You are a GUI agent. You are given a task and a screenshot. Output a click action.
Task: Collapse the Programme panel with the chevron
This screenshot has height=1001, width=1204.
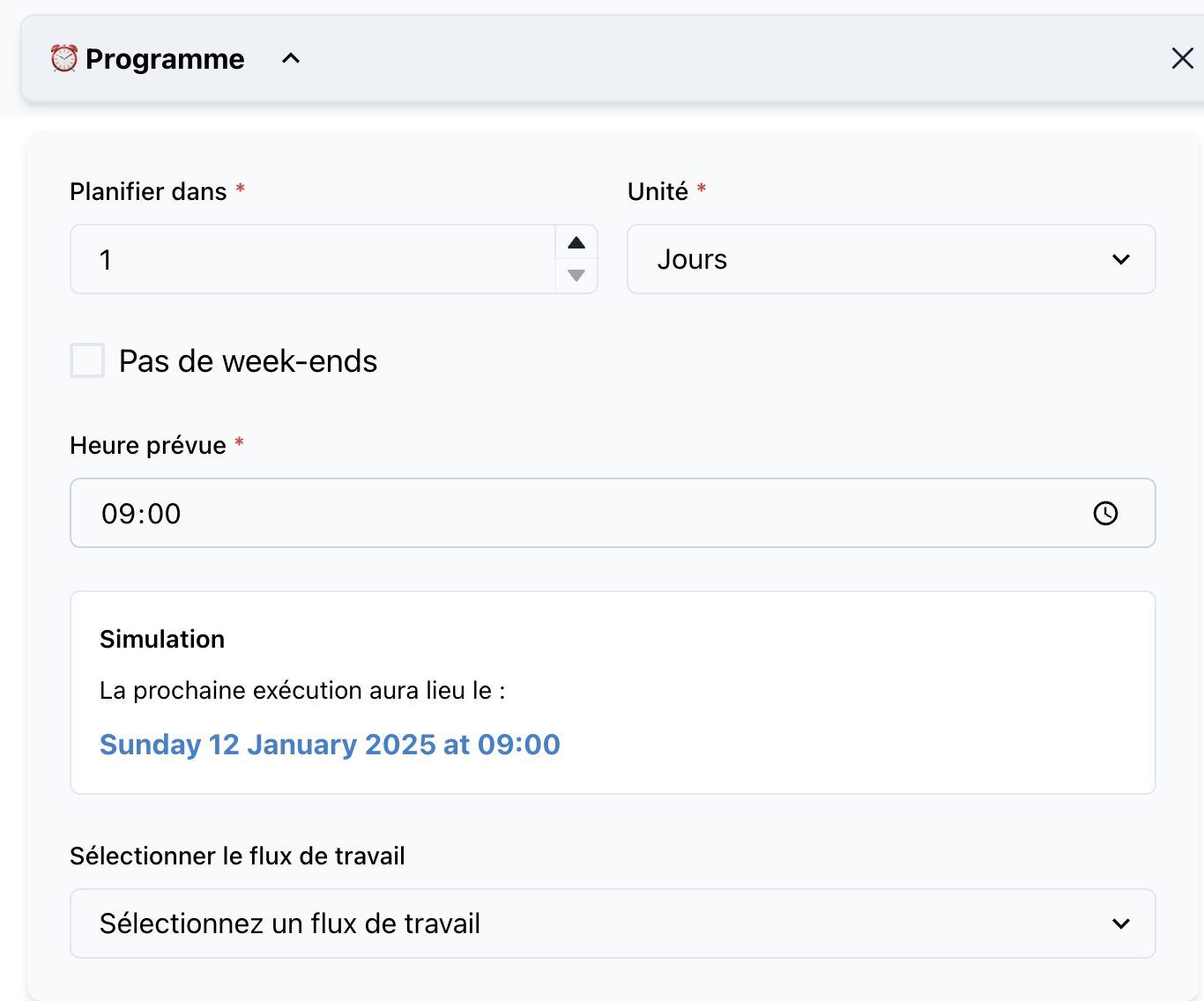[291, 59]
